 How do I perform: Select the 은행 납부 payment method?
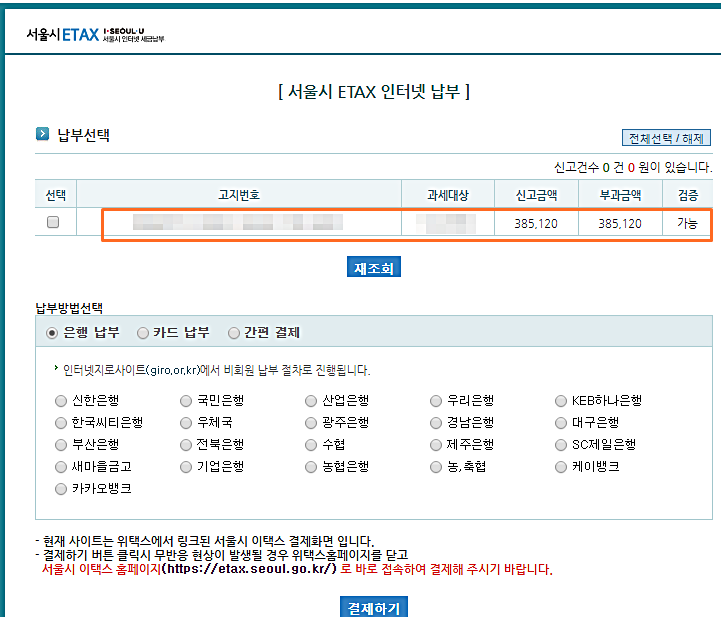point(52,332)
